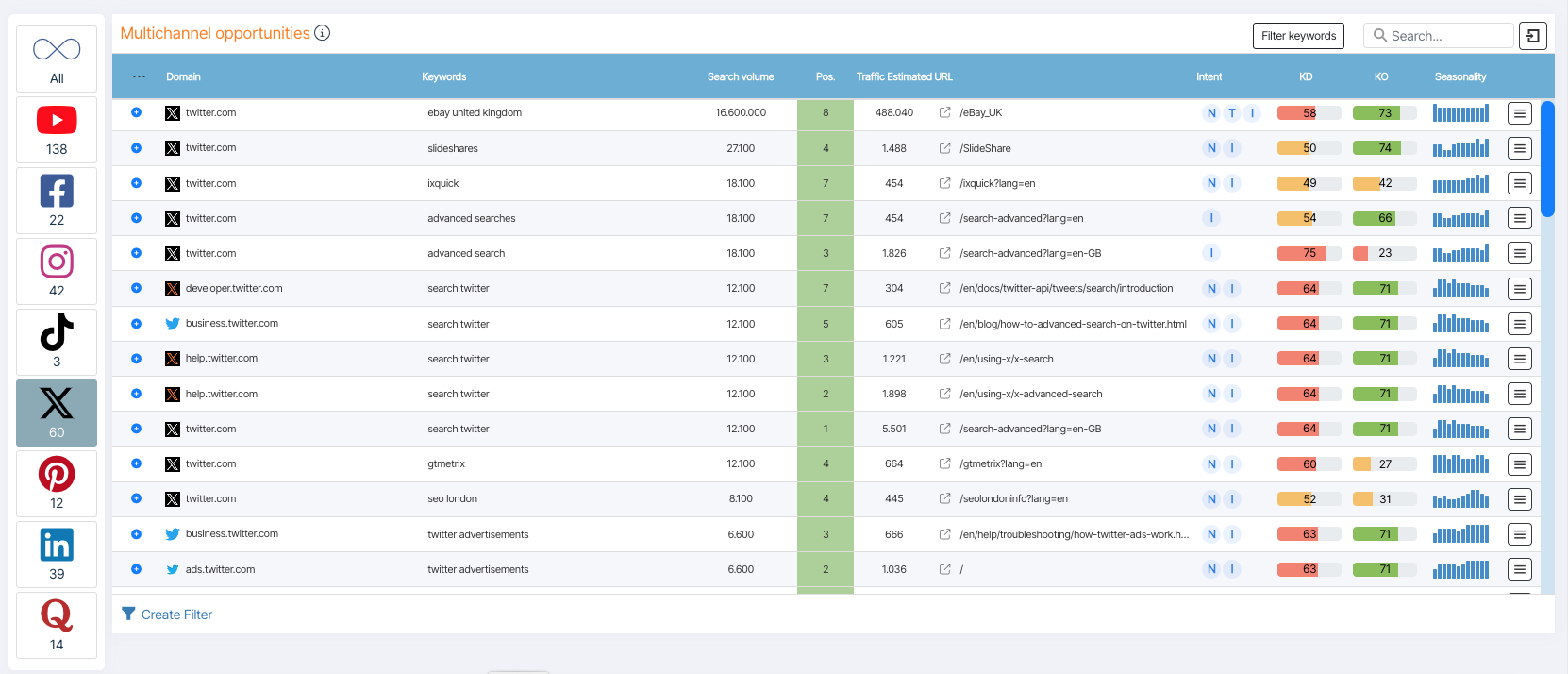The width and height of the screenshot is (1568, 674).
Task: Open the row menu for gtmetrix
Action: (x=1519, y=464)
